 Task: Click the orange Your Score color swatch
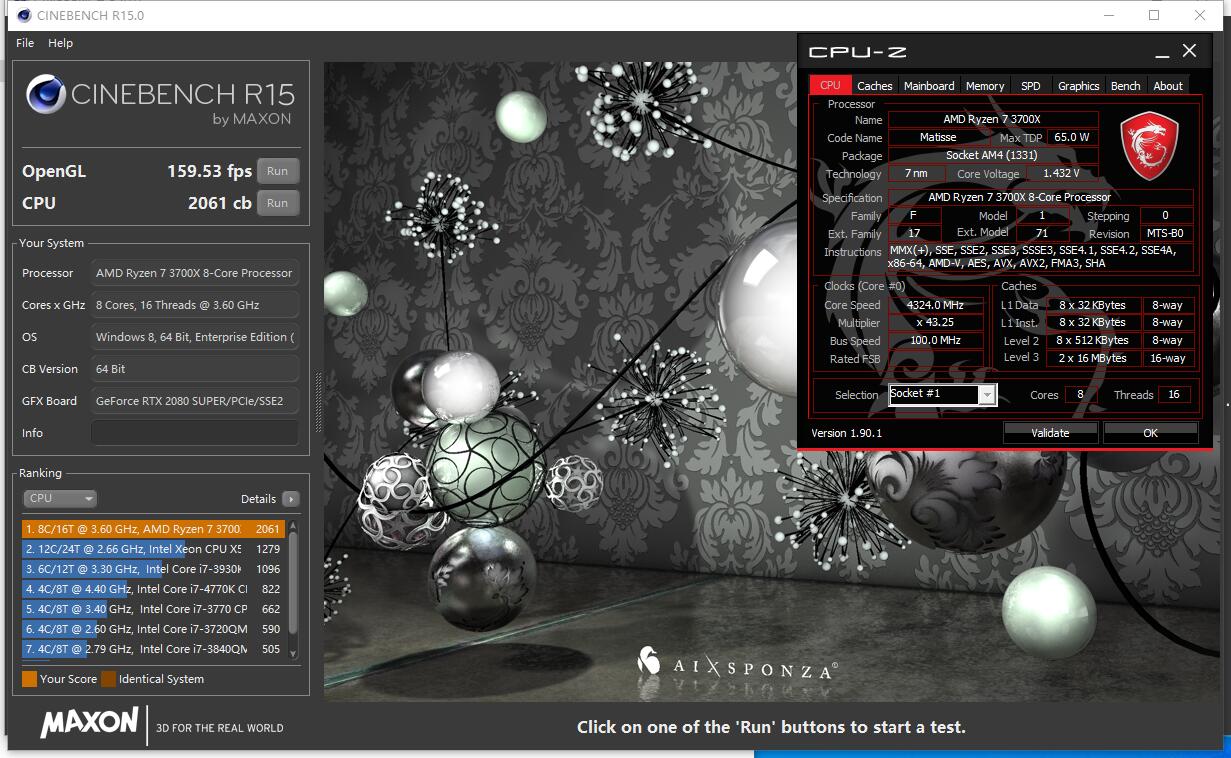(x=29, y=679)
